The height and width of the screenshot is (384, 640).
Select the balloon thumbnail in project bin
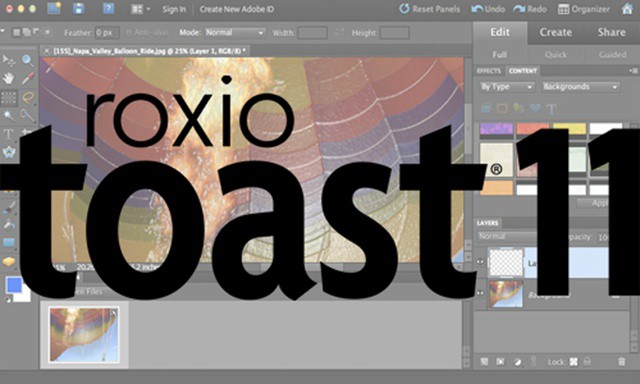[84, 335]
